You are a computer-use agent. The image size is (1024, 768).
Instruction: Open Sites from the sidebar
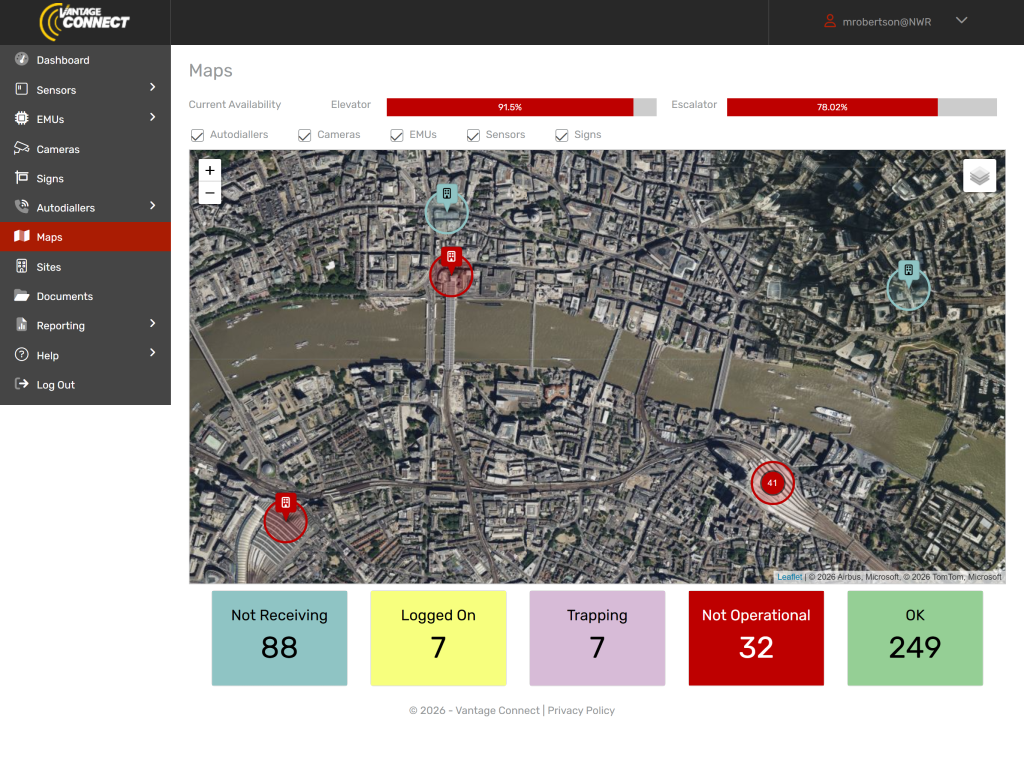(x=49, y=267)
